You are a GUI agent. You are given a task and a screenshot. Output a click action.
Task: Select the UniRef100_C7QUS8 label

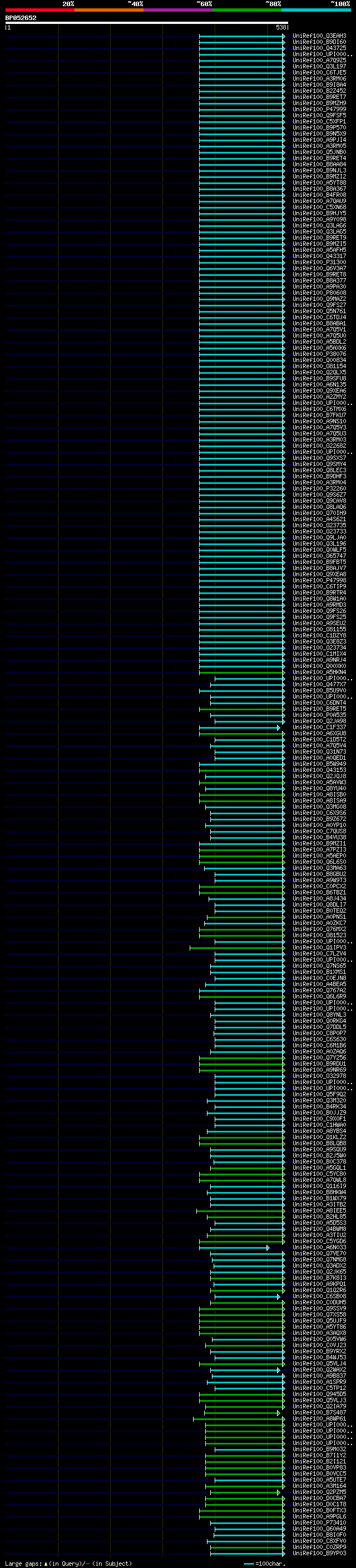click(x=319, y=831)
